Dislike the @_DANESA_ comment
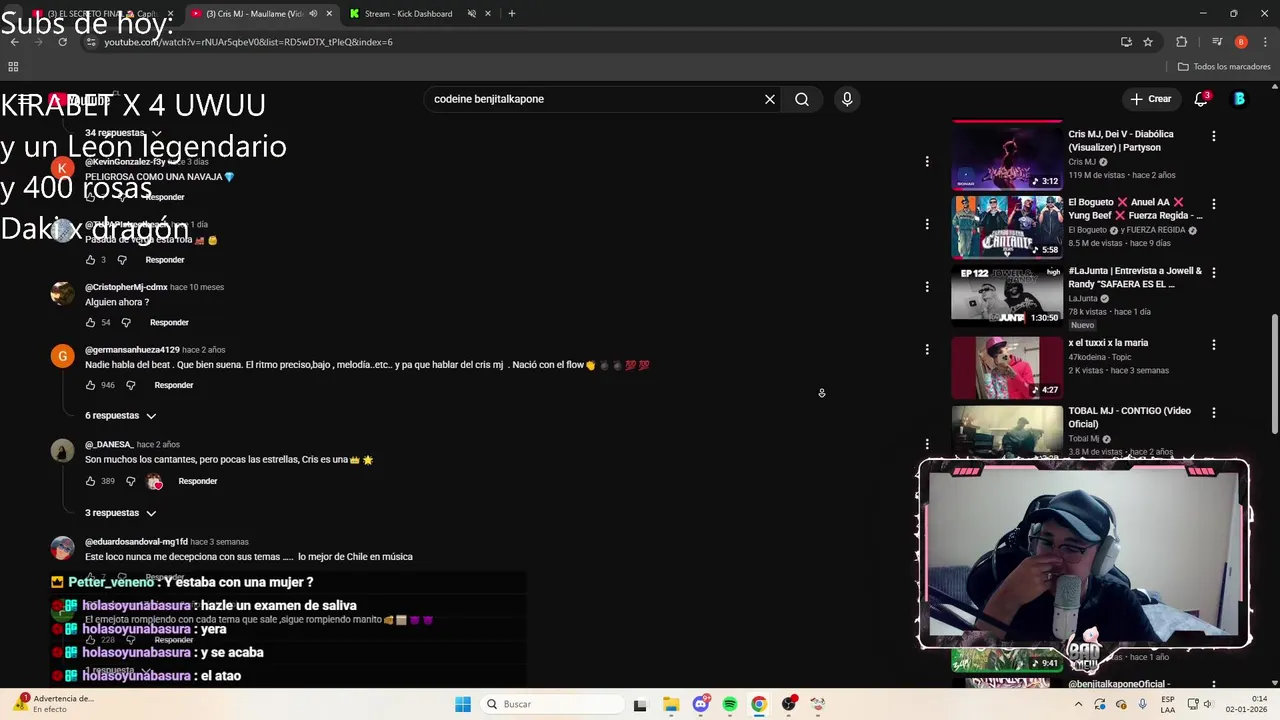The image size is (1280, 720). click(130, 481)
